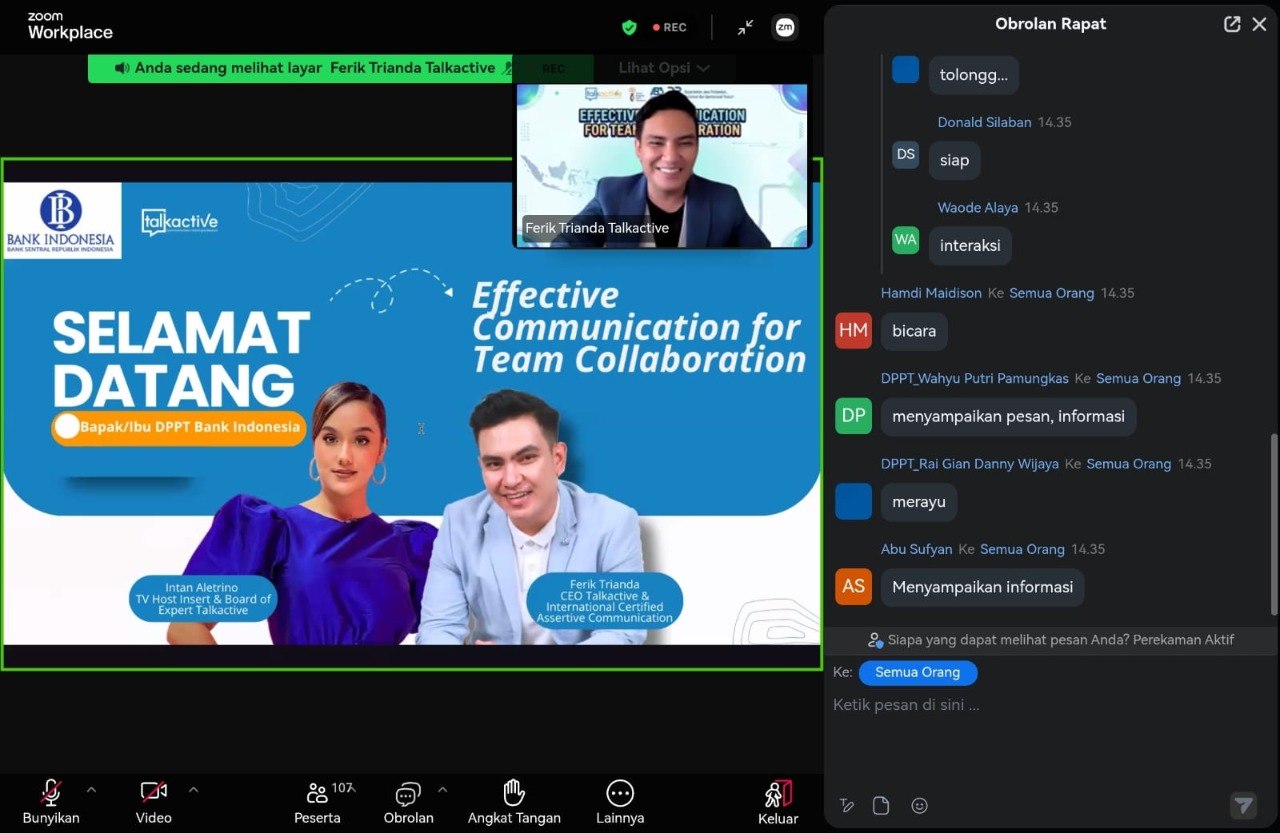Select the message 'Menyampaikan informasi'
Viewport: 1280px width, 833px height.
point(982,587)
